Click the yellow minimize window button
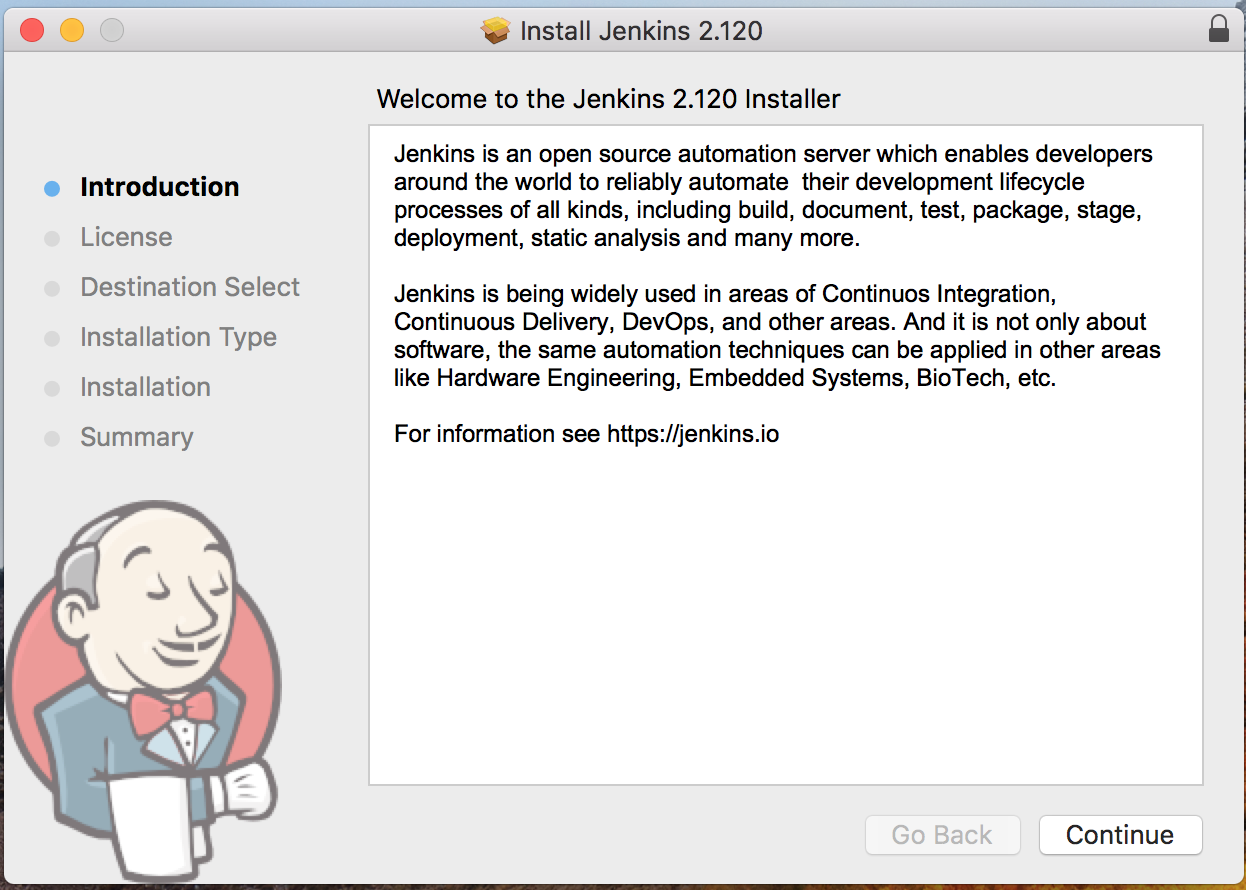The width and height of the screenshot is (1246, 890). pyautogui.click(x=72, y=30)
